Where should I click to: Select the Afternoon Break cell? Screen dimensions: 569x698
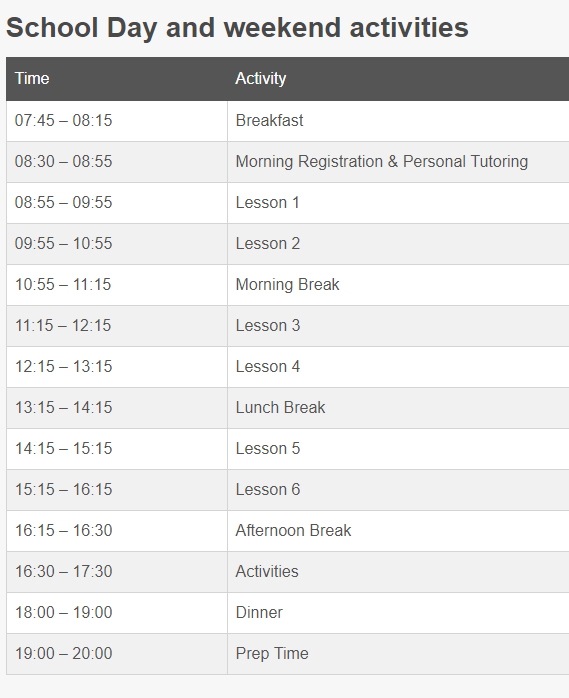[398, 531]
